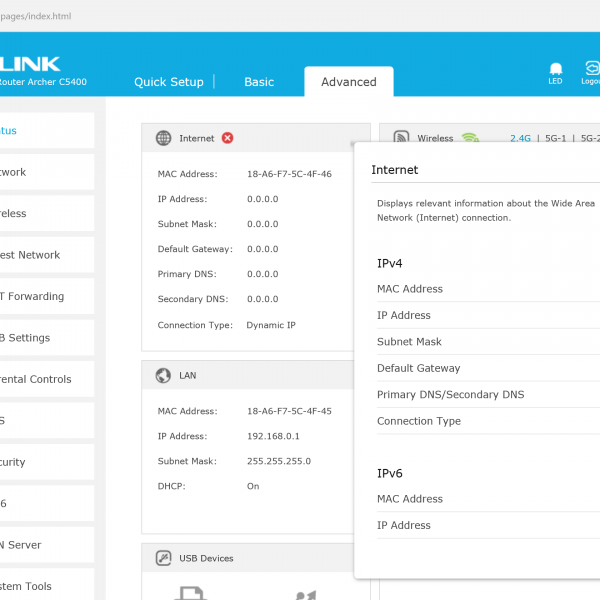This screenshot has height=600, width=600.
Task: Toggle the LED icon in header
Action: tap(555, 72)
